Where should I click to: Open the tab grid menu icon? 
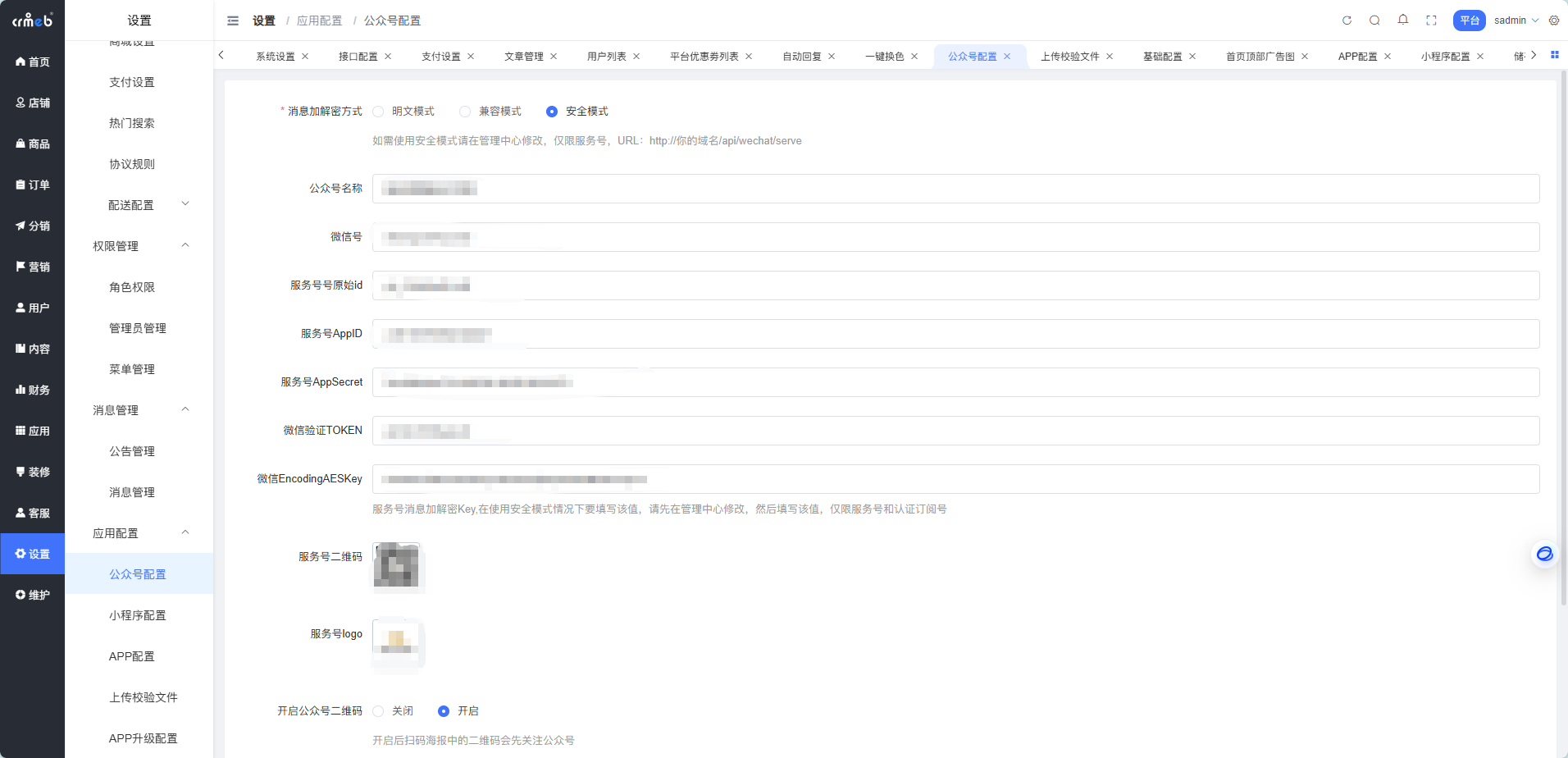[x=1554, y=55]
